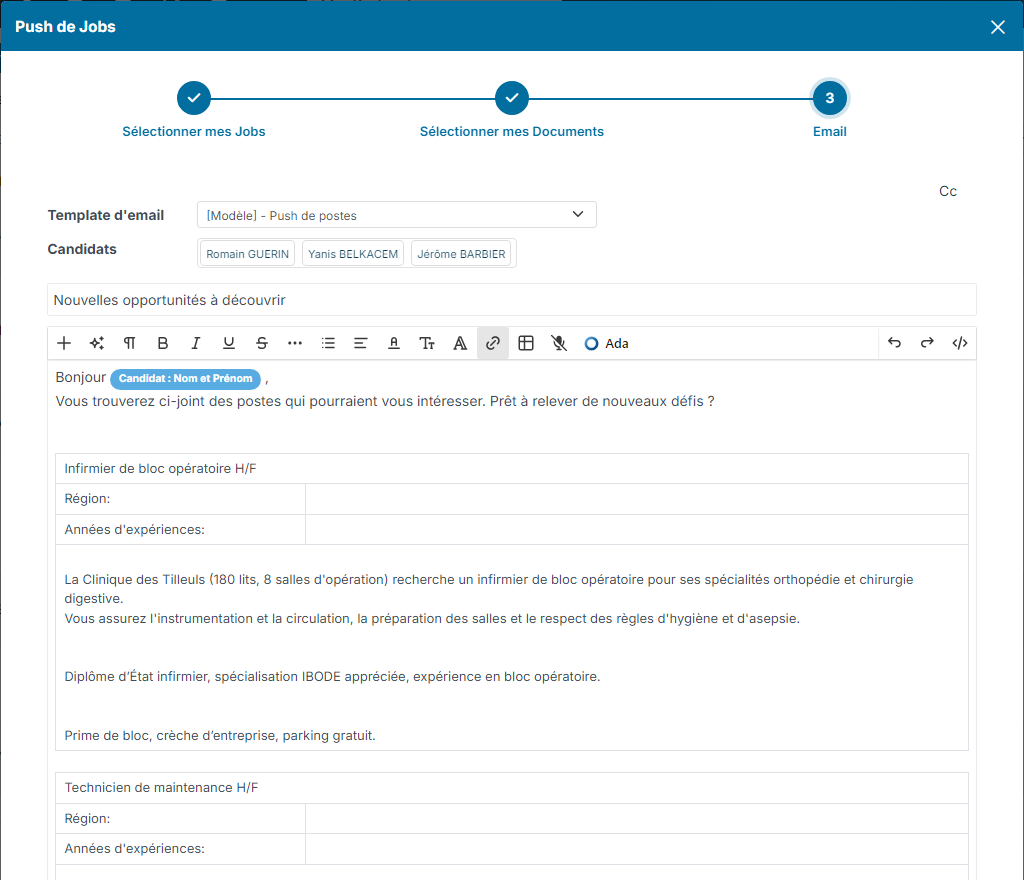This screenshot has width=1024, height=880.
Task: Select candidate tag Jérôme BARBIER
Action: click(x=461, y=254)
